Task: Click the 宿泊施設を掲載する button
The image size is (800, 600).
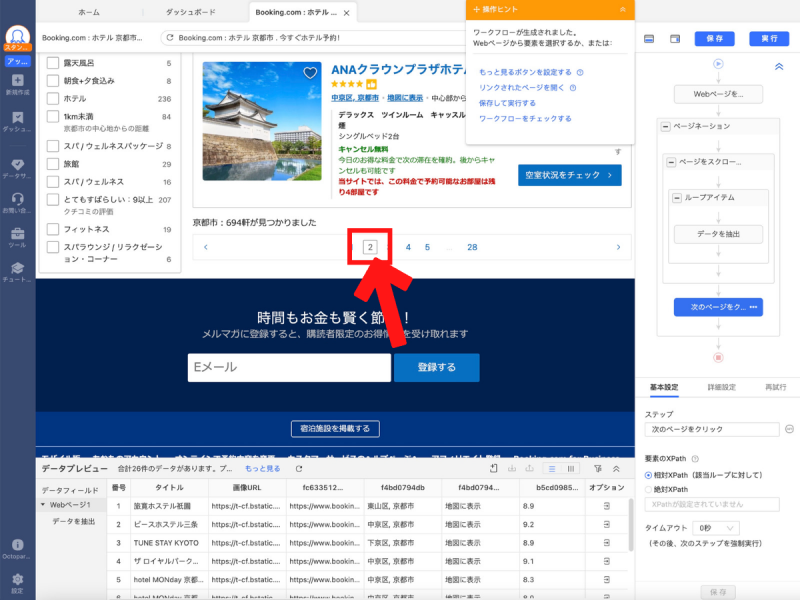Action: [x=335, y=429]
